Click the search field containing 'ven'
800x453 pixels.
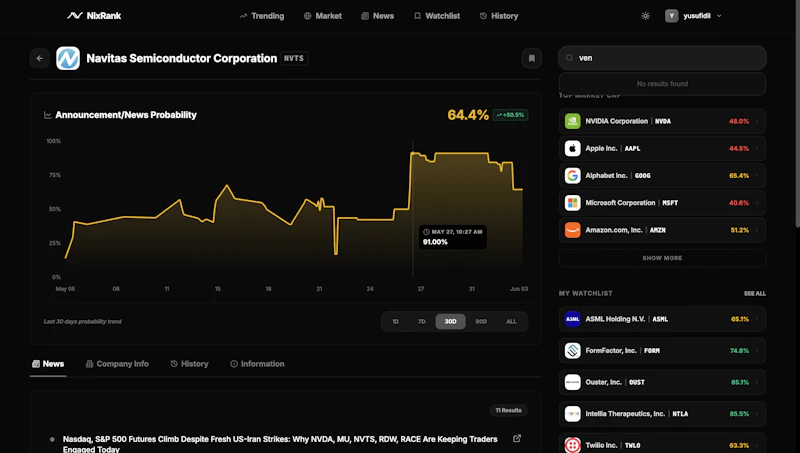(662, 58)
